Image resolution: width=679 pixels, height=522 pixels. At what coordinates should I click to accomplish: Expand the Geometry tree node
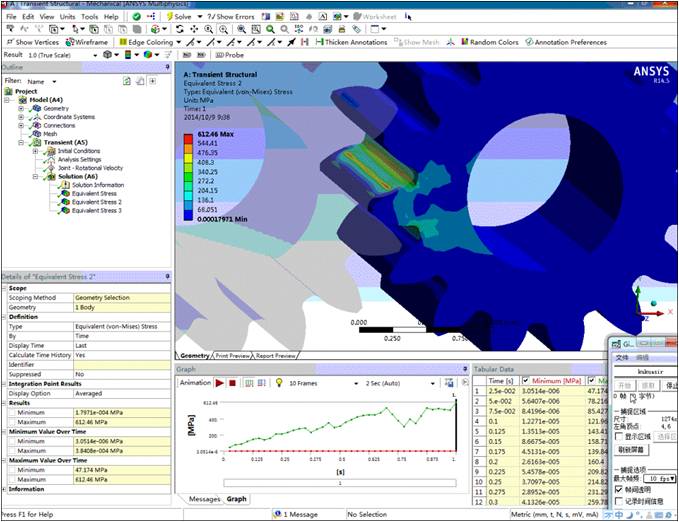point(22,108)
